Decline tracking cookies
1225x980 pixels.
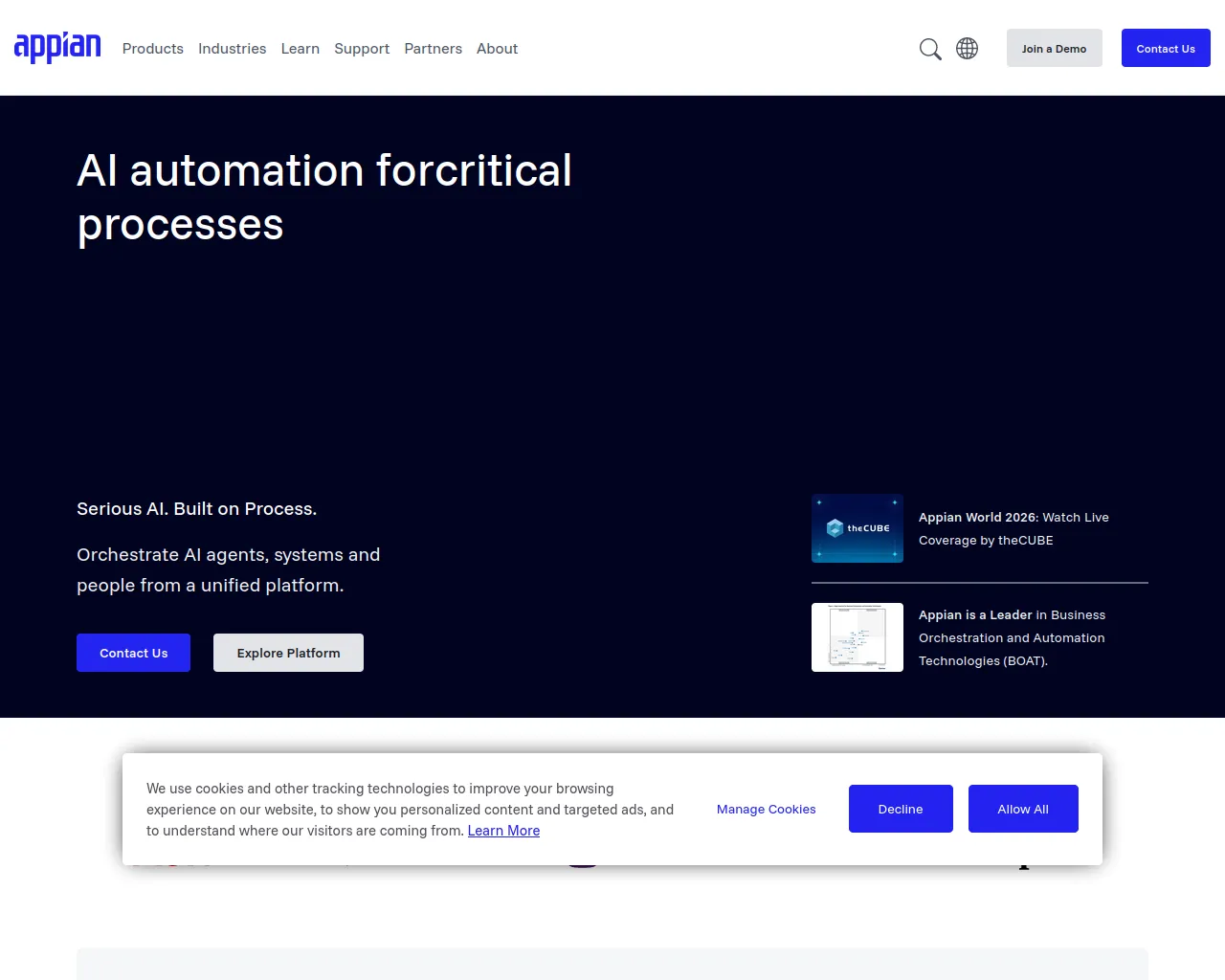(x=901, y=809)
